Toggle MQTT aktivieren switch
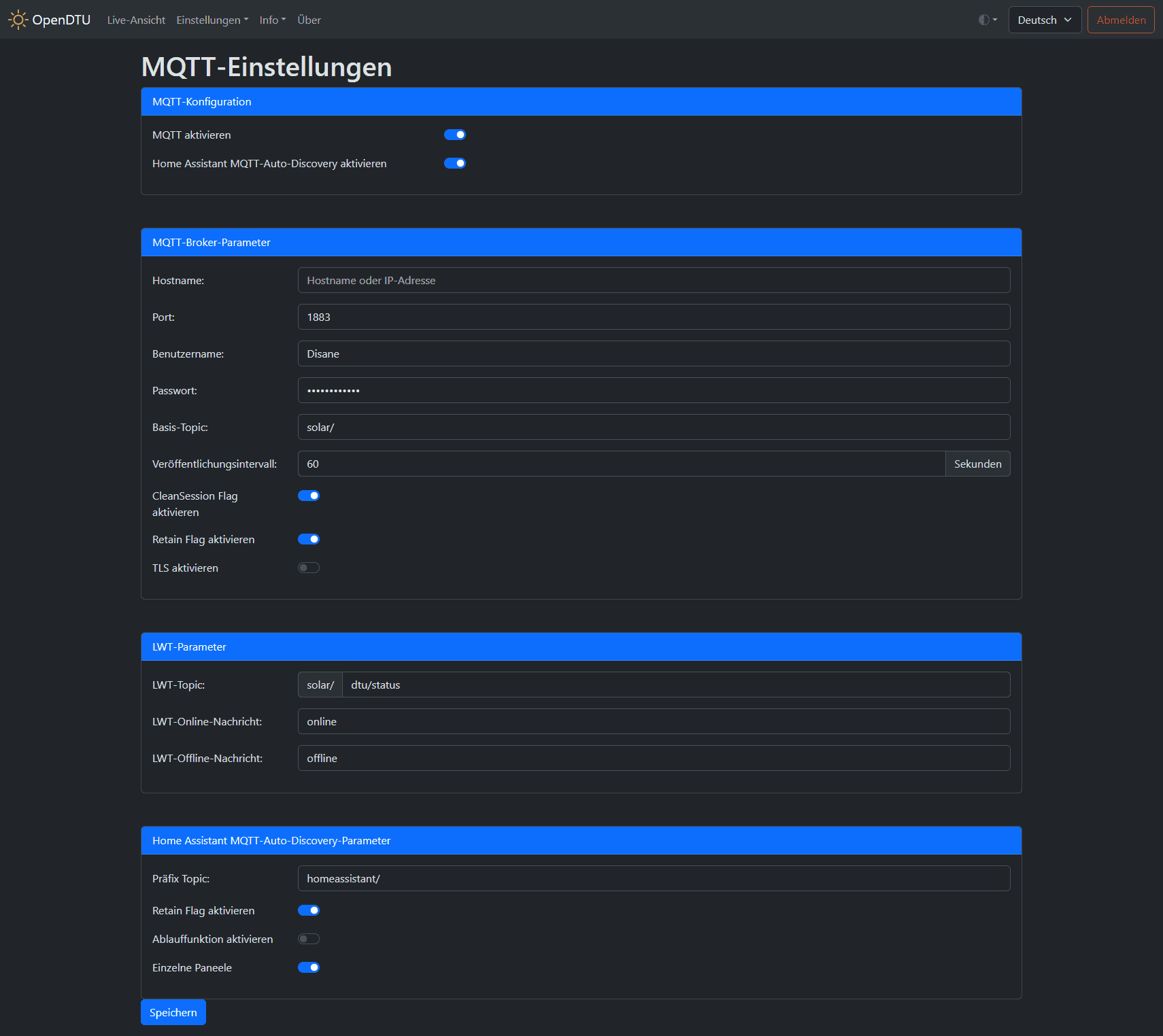1163x1036 pixels. tap(454, 135)
